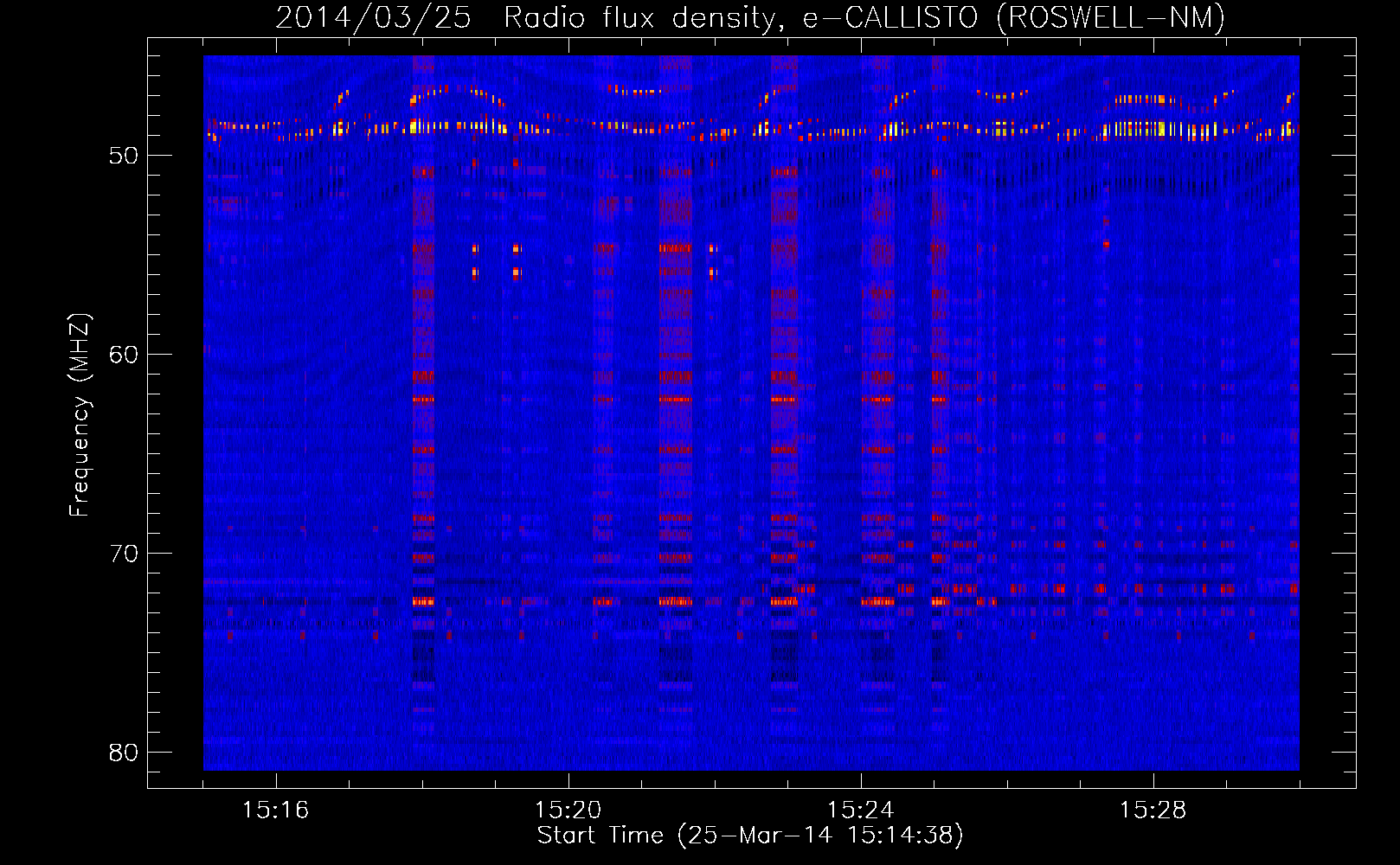Click the '60' frequency tick label

(x=124, y=355)
